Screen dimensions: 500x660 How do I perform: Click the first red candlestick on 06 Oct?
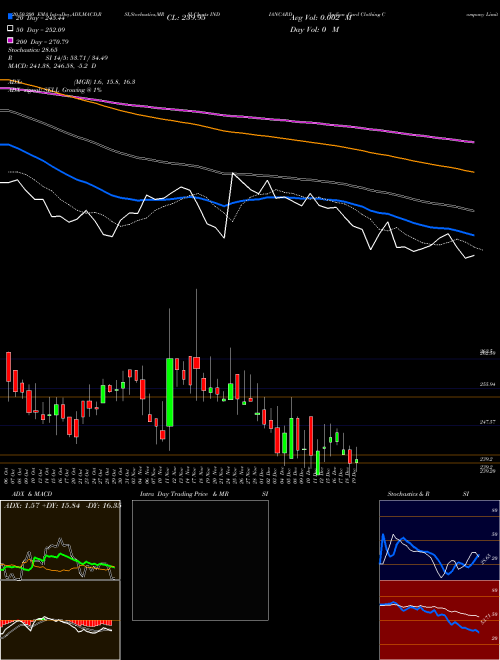click(8, 367)
